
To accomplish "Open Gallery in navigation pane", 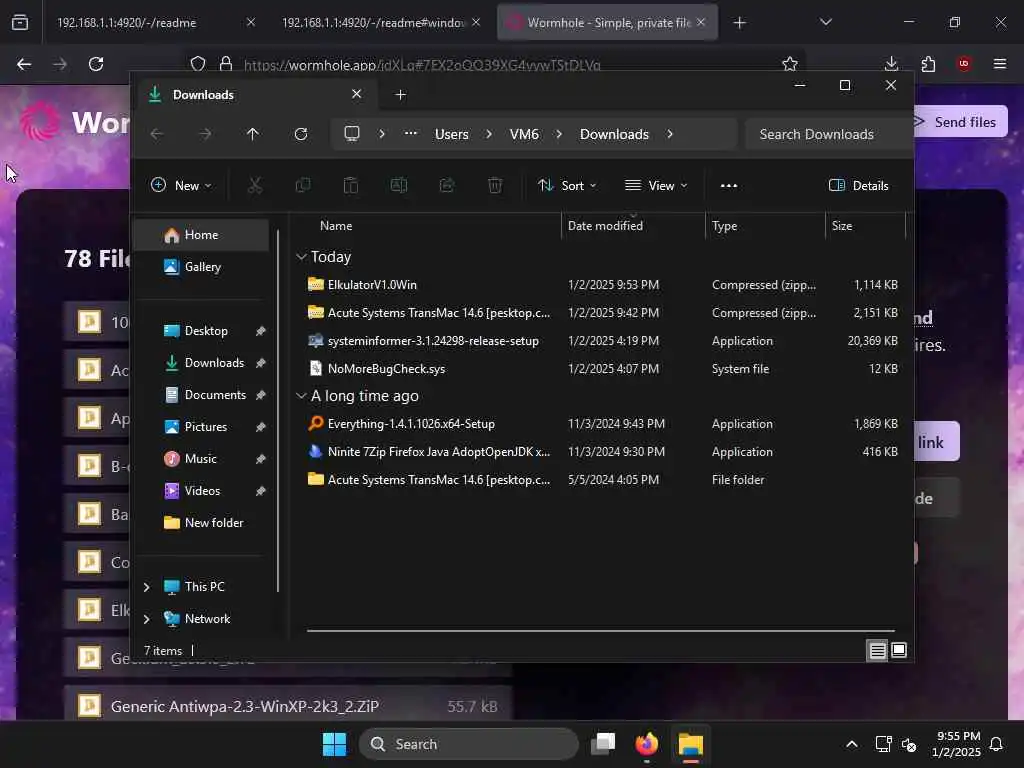I will 202,267.
